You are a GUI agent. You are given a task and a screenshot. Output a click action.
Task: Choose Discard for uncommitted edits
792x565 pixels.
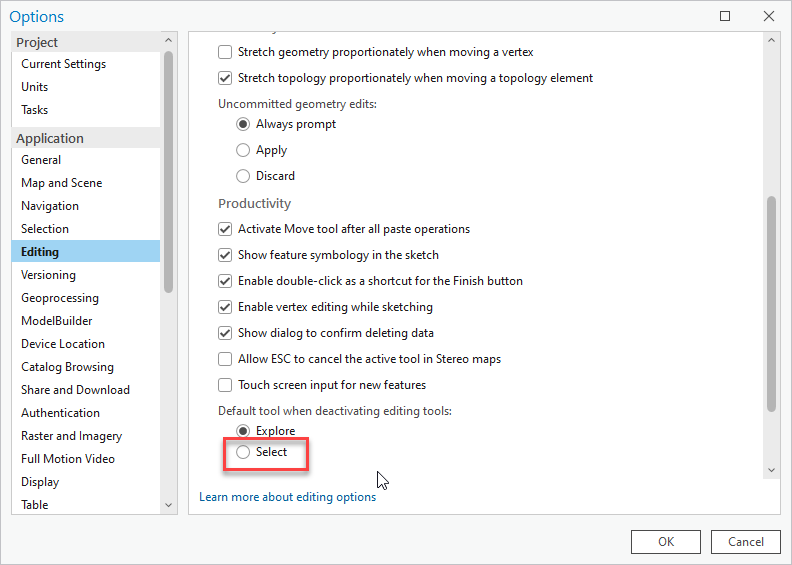(243, 176)
